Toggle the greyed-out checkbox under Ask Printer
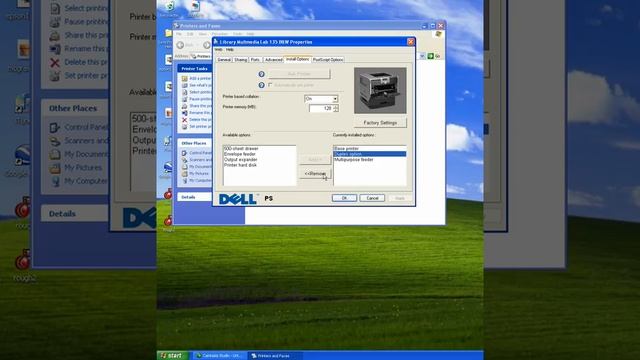This screenshot has height=360, width=640. click(270, 85)
